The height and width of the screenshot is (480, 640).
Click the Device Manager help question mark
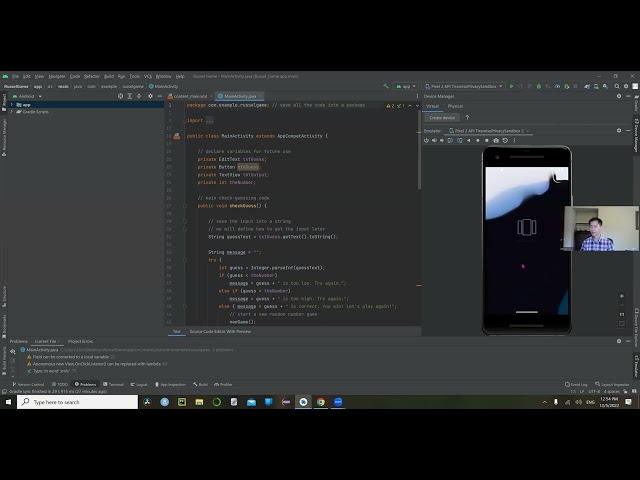tap(467, 118)
